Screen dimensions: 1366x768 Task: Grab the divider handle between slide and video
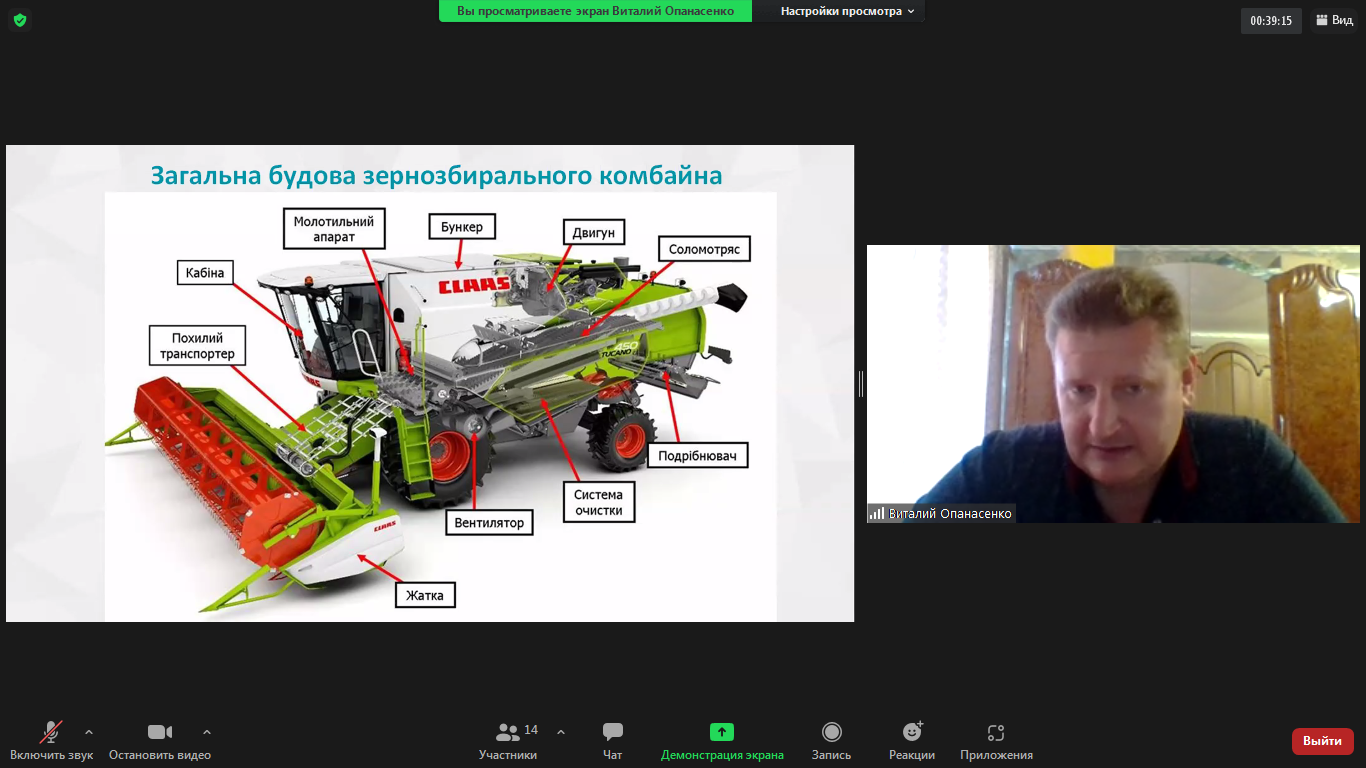click(861, 383)
